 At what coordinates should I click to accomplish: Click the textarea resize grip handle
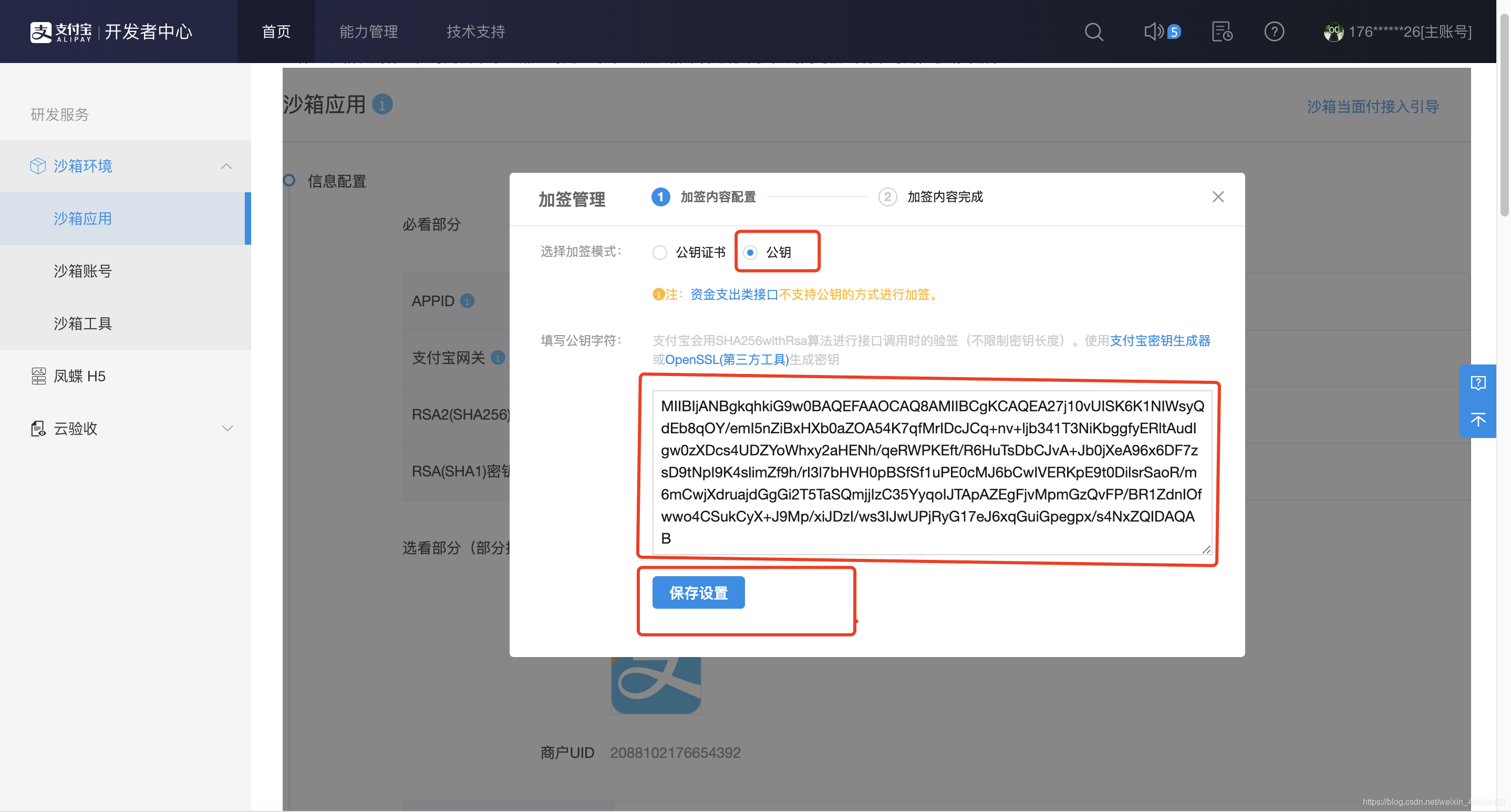click(1206, 549)
